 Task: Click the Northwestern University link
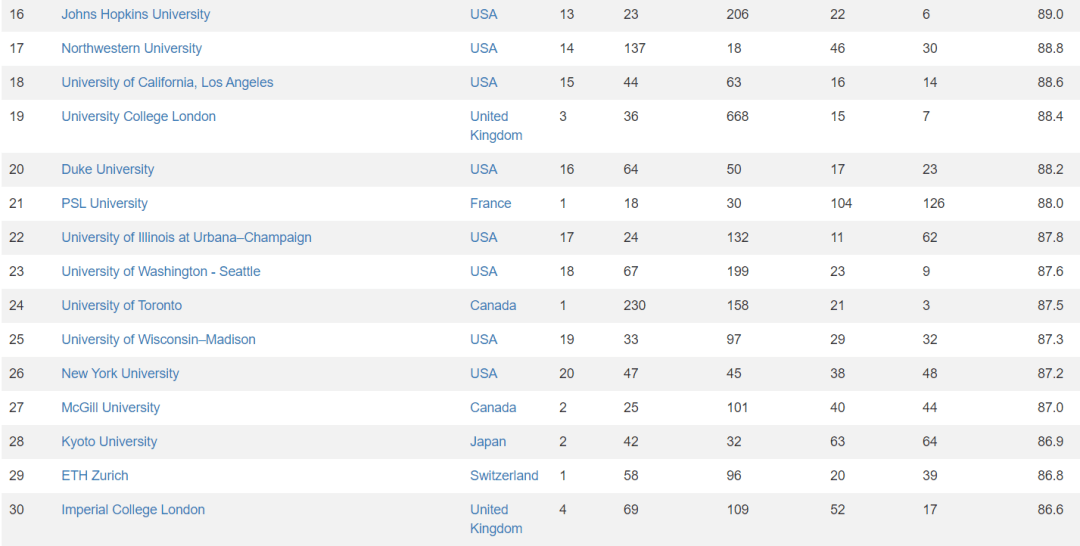tap(131, 49)
